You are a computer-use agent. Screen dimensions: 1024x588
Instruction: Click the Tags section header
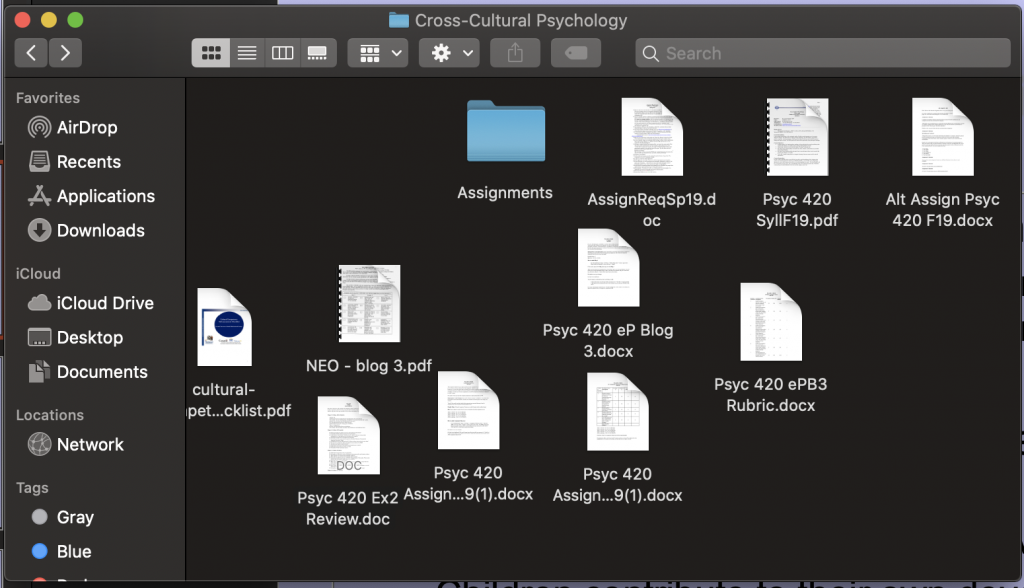(32, 488)
